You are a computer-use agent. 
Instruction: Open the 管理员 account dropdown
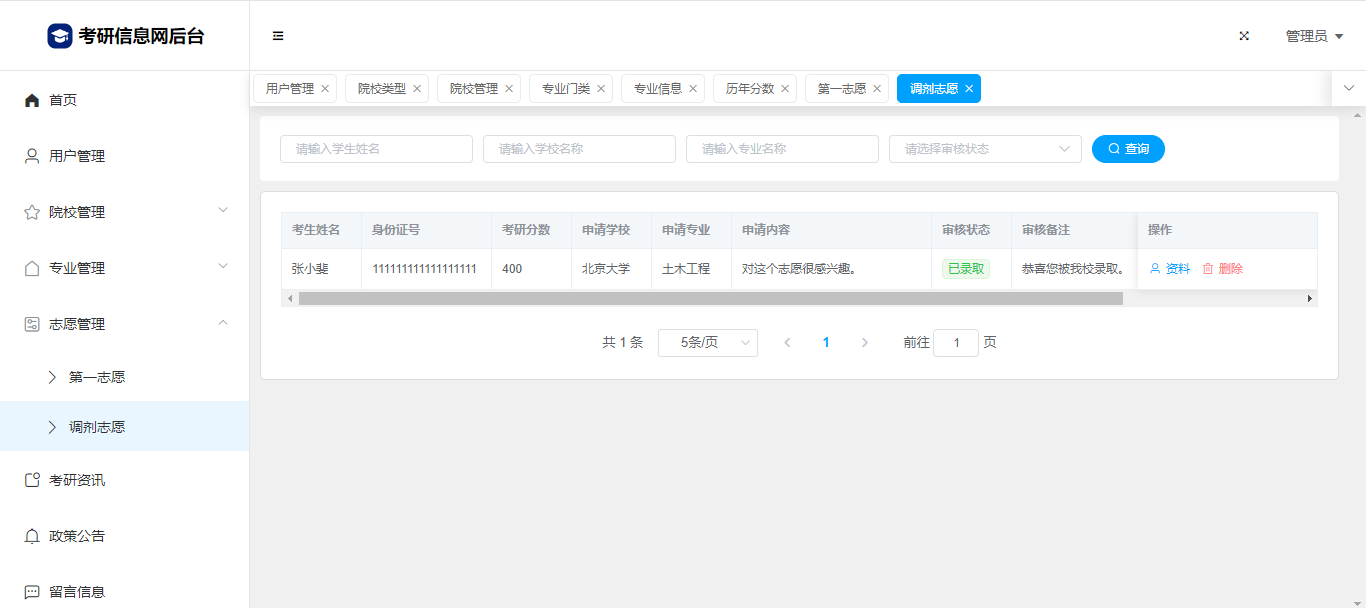coord(1313,36)
